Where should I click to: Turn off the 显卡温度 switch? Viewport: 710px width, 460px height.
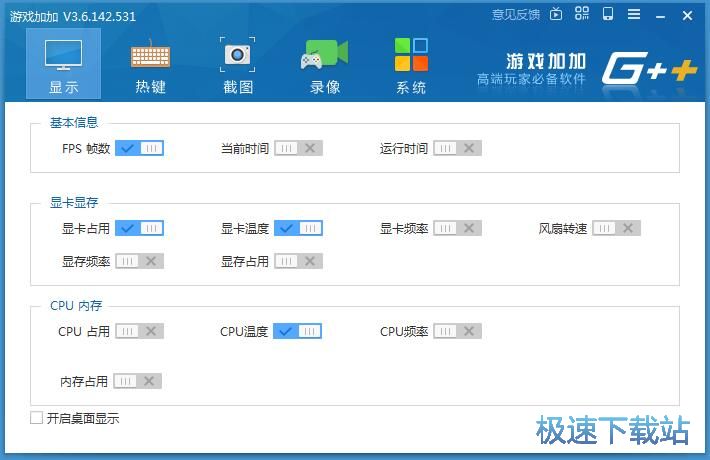[298, 228]
